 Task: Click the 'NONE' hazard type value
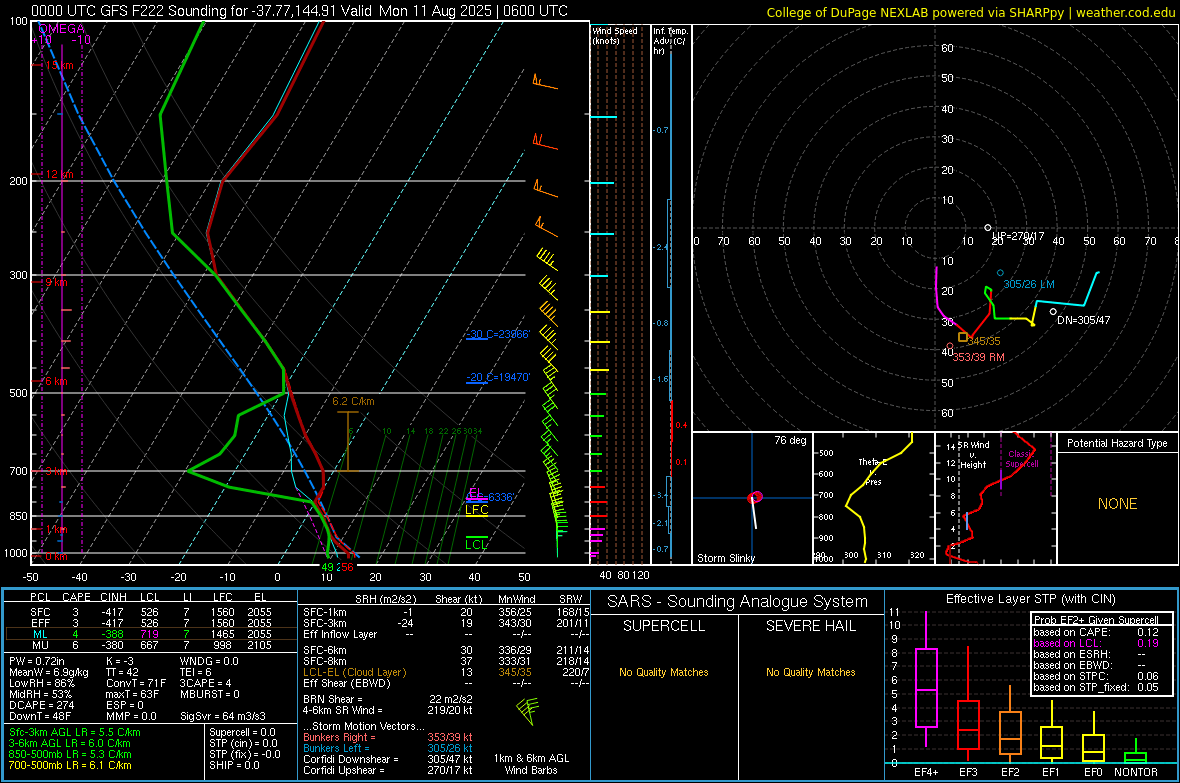click(1118, 504)
